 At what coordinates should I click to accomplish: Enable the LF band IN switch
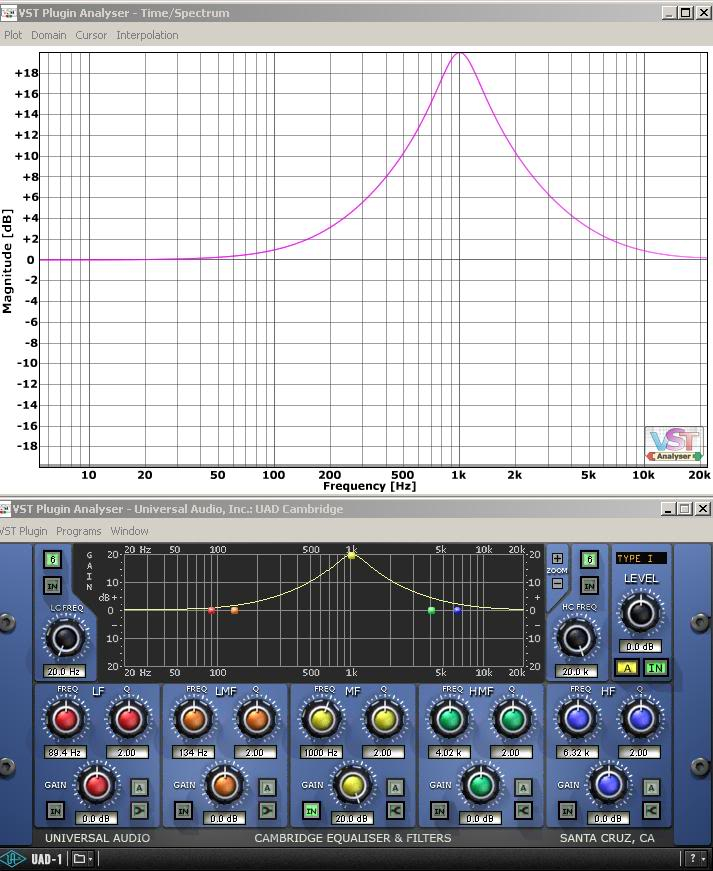coord(55,810)
